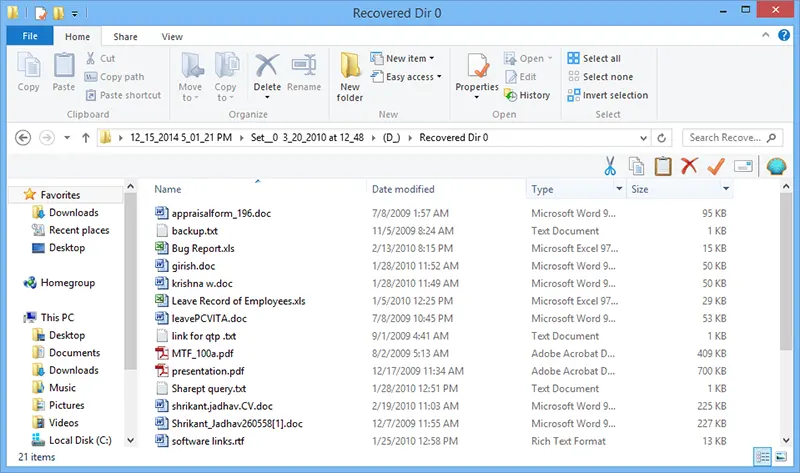Click Set__0 3_20_2010 at 12_48 breadcrumb
Image resolution: width=800 pixels, height=473 pixels.
tap(307, 138)
